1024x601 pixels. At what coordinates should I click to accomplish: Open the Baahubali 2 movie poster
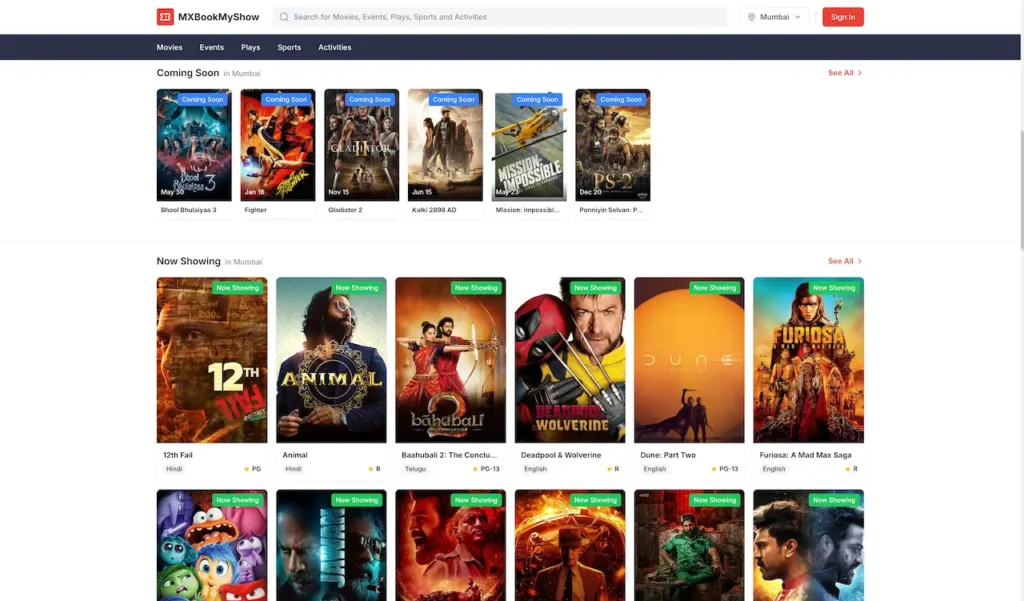pyautogui.click(x=451, y=360)
